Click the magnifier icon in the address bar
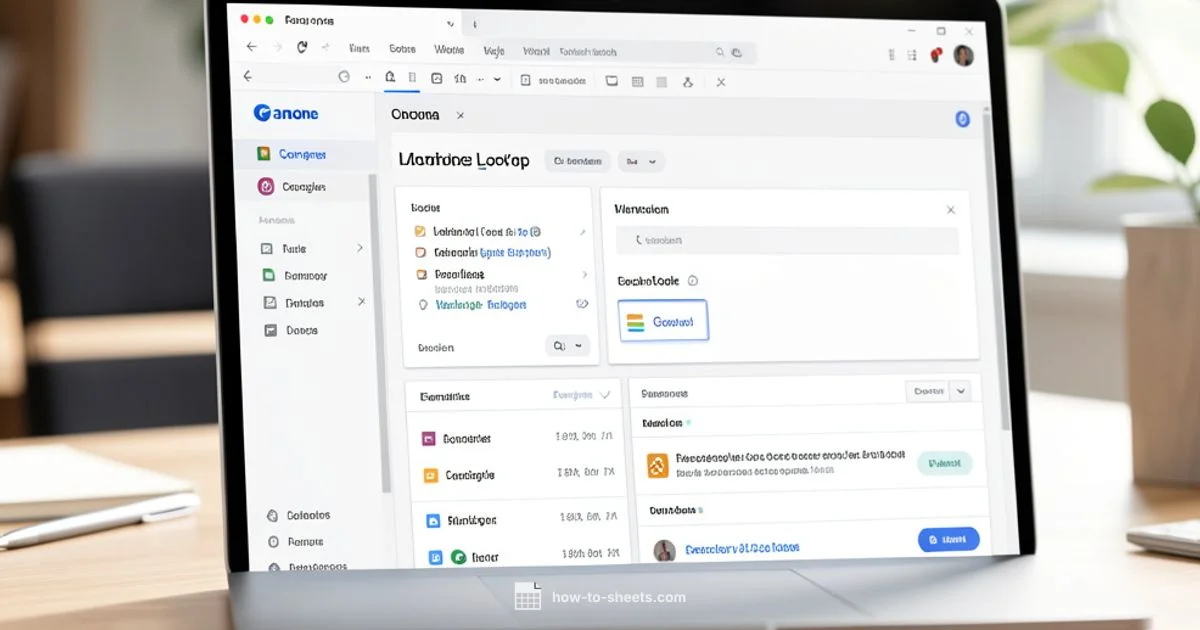 pyautogui.click(x=720, y=52)
